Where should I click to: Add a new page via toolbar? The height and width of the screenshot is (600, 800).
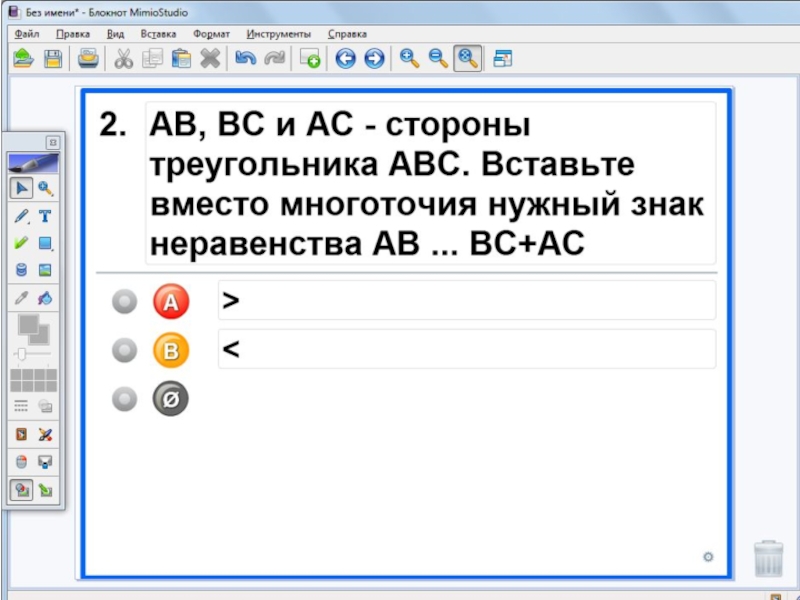click(x=310, y=59)
